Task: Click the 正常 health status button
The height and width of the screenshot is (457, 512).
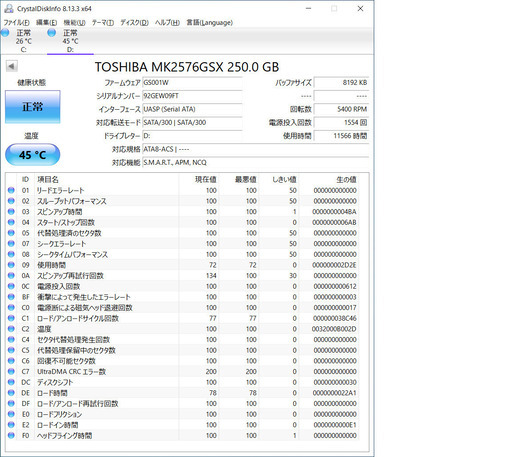Action: click(x=33, y=107)
